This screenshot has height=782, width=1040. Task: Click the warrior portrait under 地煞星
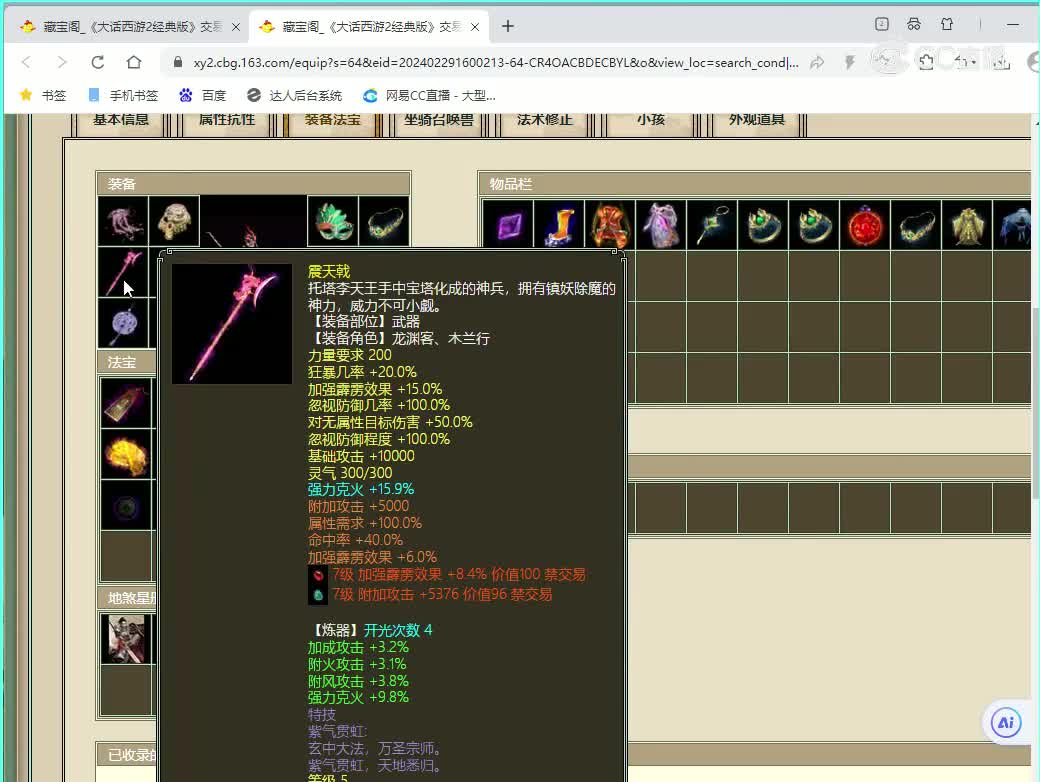coord(126,639)
